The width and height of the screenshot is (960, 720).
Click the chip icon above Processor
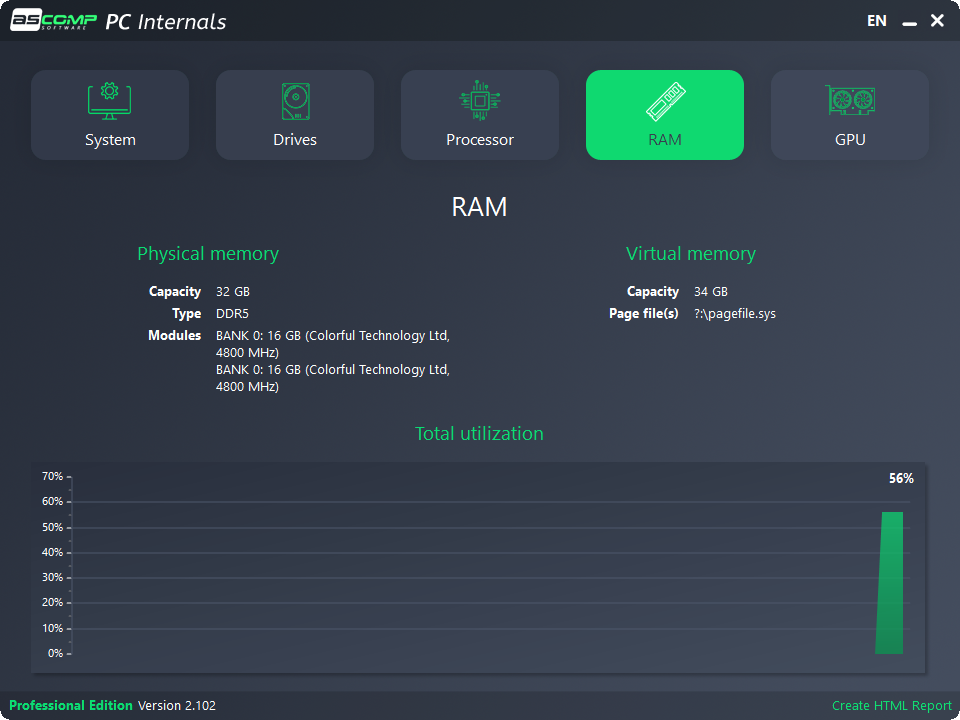pos(480,100)
